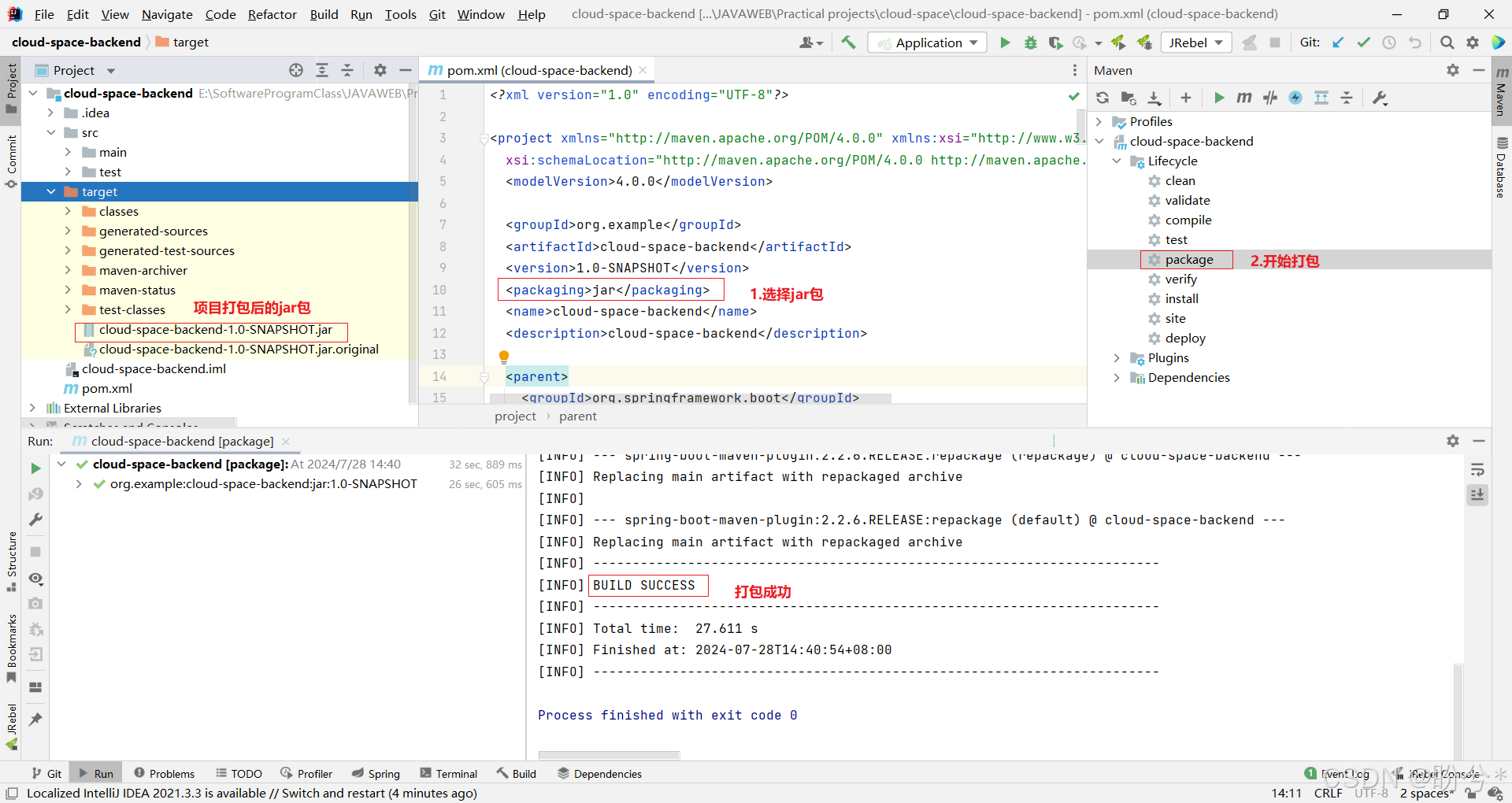Click Expand All icon in Project panel
The height and width of the screenshot is (803, 1512).
pyautogui.click(x=322, y=70)
